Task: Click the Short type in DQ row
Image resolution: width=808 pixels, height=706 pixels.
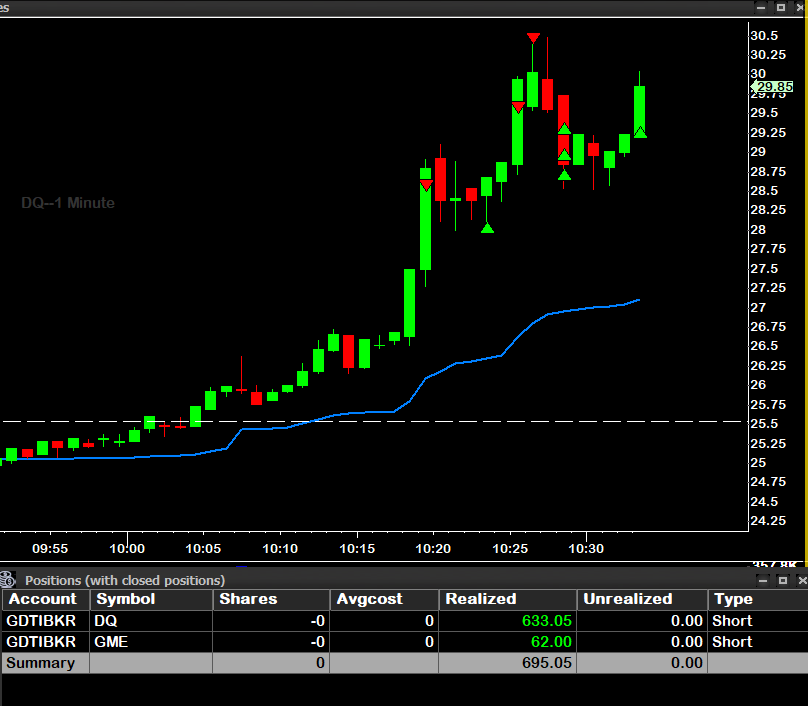Action: [732, 621]
